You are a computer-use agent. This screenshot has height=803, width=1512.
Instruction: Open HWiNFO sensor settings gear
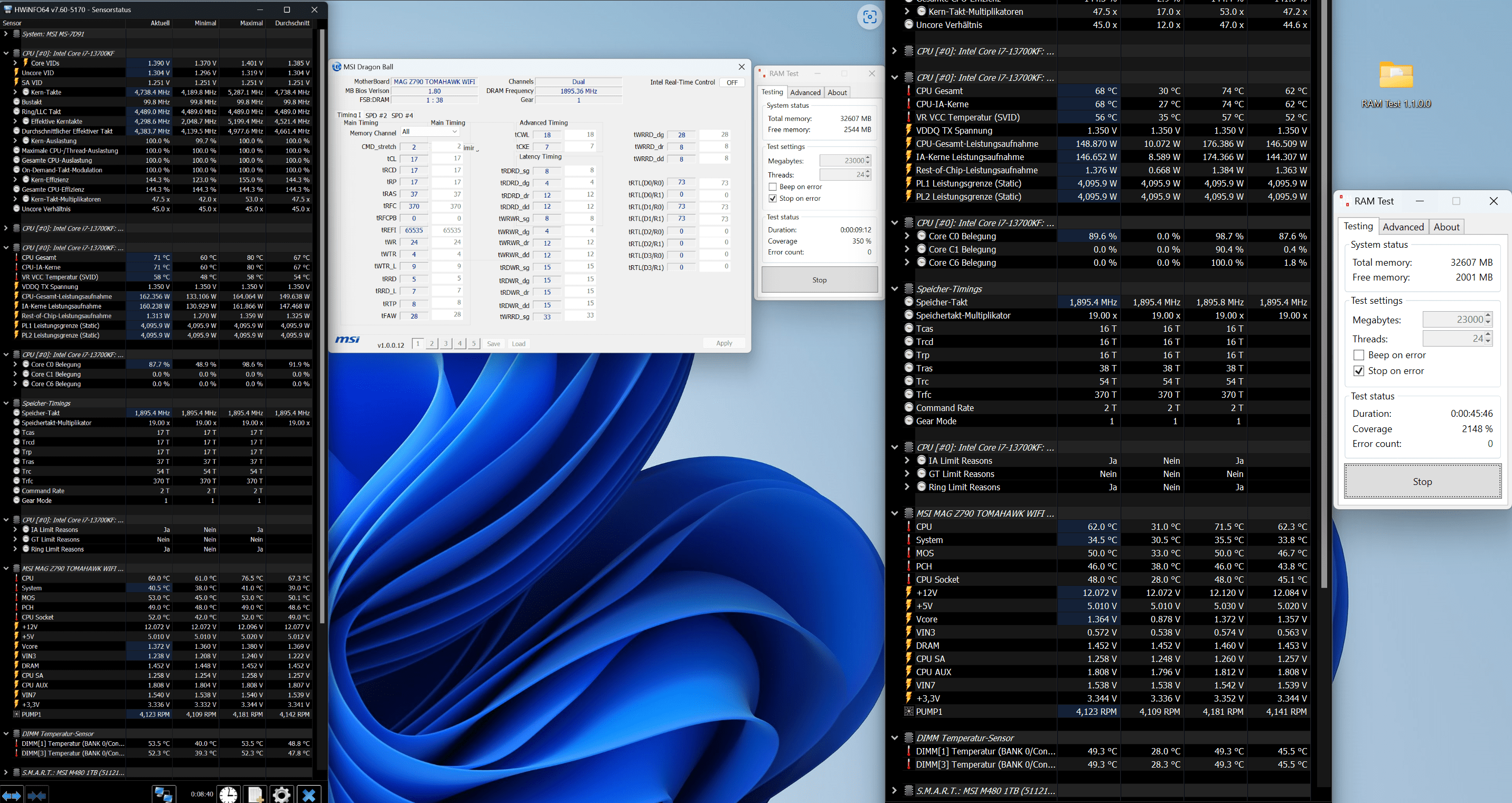[x=281, y=795]
